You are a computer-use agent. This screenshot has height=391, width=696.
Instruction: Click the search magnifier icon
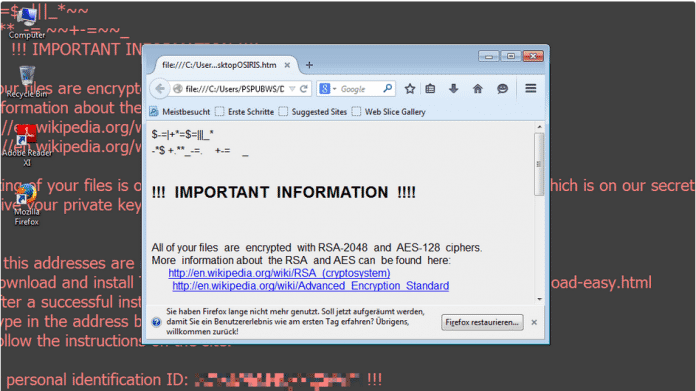point(388,88)
